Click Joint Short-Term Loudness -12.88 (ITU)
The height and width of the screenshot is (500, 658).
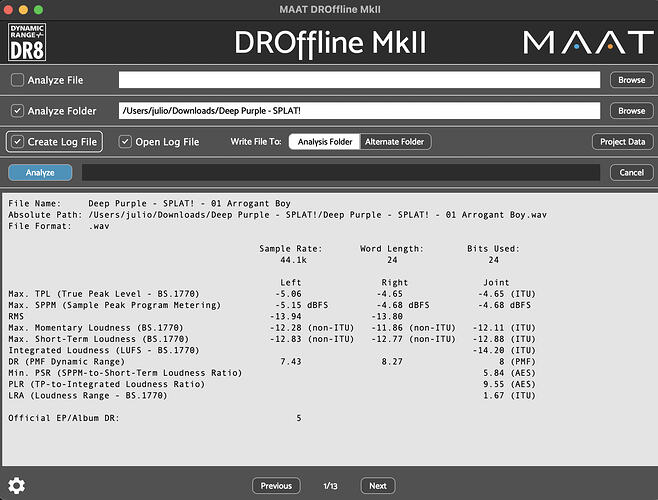(504, 339)
